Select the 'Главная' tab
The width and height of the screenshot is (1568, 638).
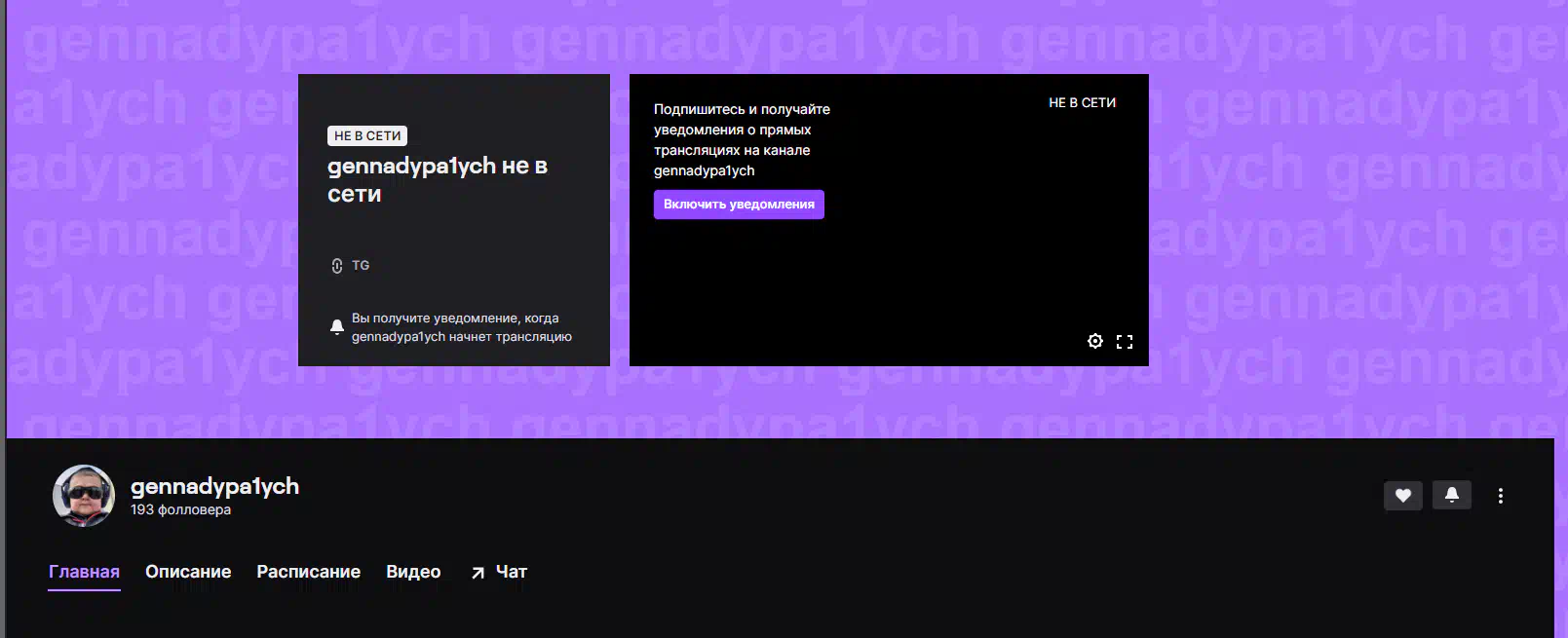[84, 572]
